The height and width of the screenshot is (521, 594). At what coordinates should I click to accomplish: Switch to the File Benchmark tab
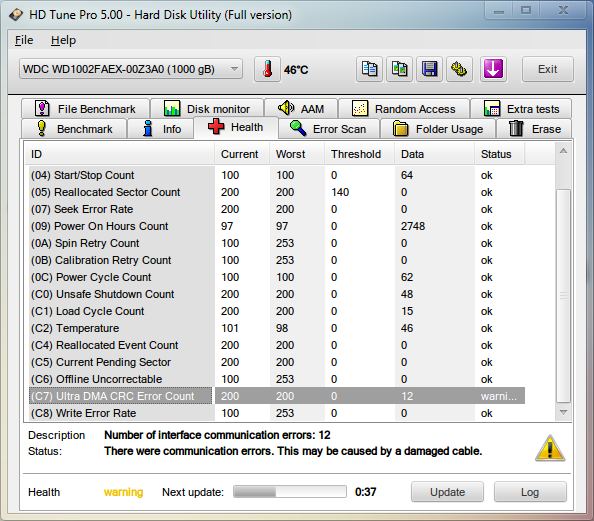tap(85, 109)
